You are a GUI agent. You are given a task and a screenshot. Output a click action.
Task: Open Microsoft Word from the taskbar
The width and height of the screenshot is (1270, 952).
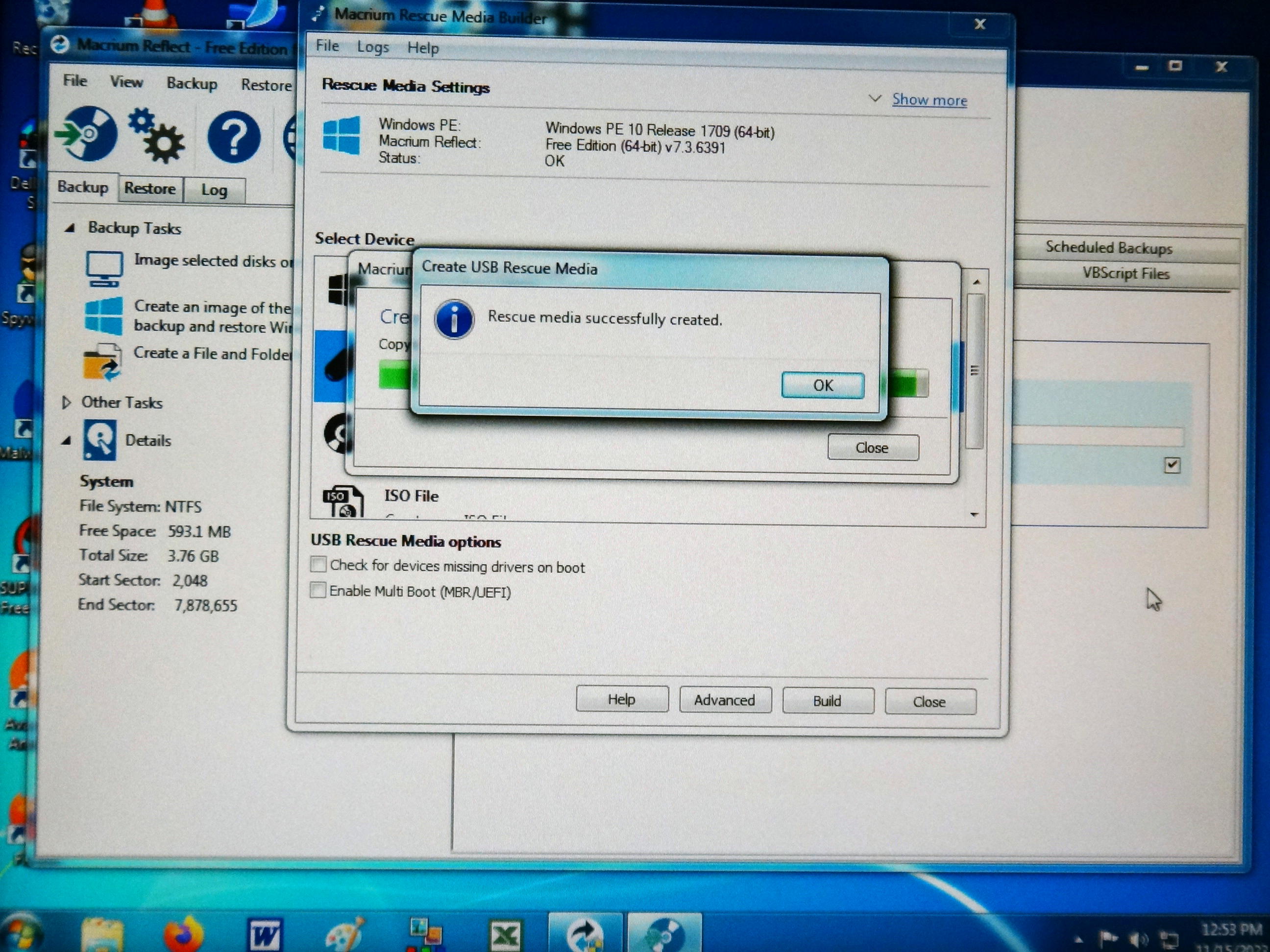(x=264, y=935)
